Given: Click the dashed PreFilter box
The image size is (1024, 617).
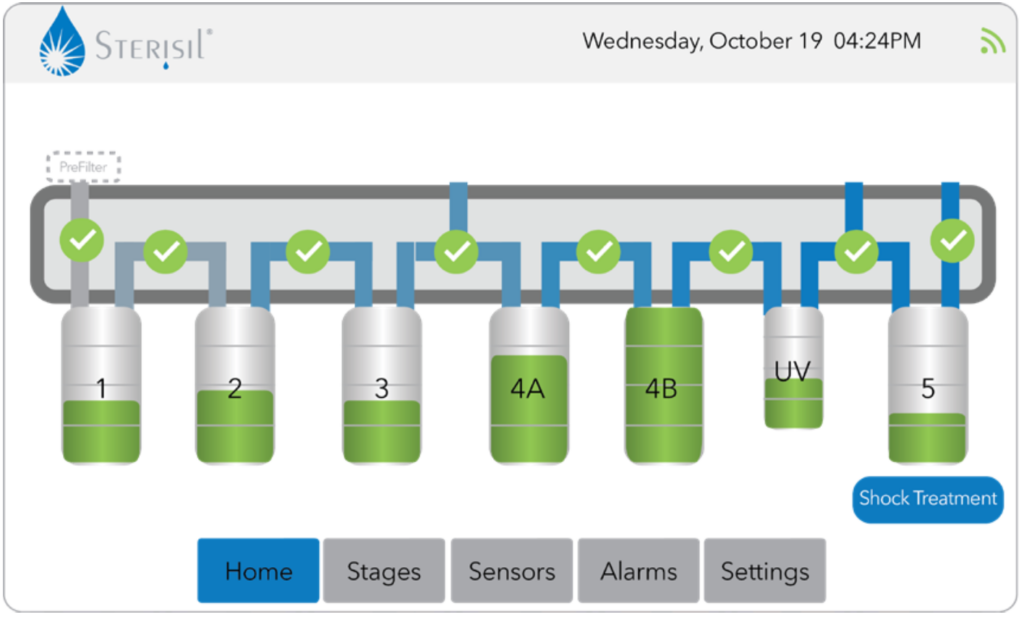Looking at the screenshot, I should point(83,167).
